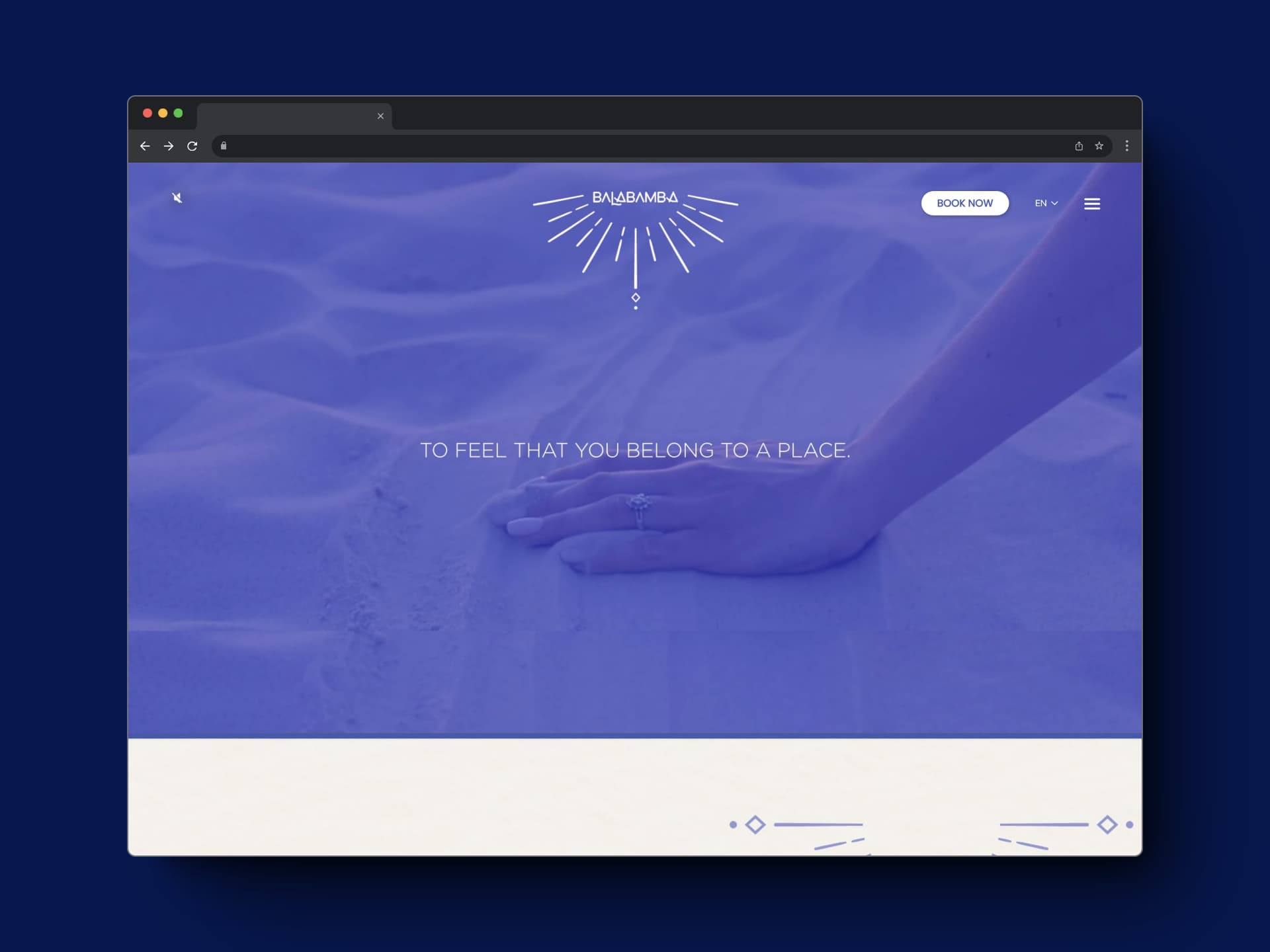The width and height of the screenshot is (1270, 952).
Task: Open the browser three-dot menu
Action: 1127,146
